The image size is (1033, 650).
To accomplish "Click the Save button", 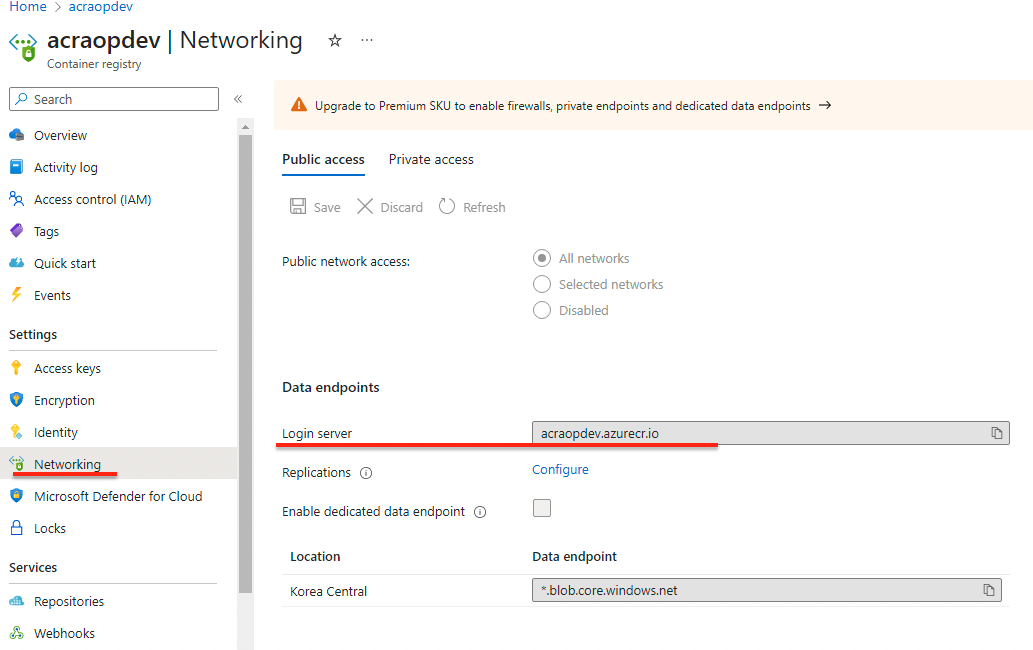I will pyautogui.click(x=315, y=207).
